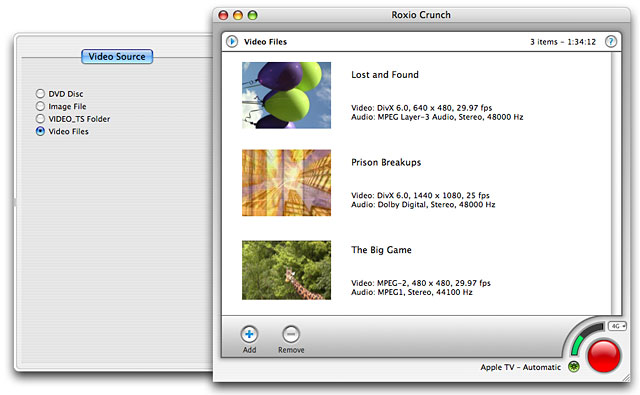Close the Roxio Crunch window with red button
This screenshot has height=395, width=640.
(x=223, y=16)
